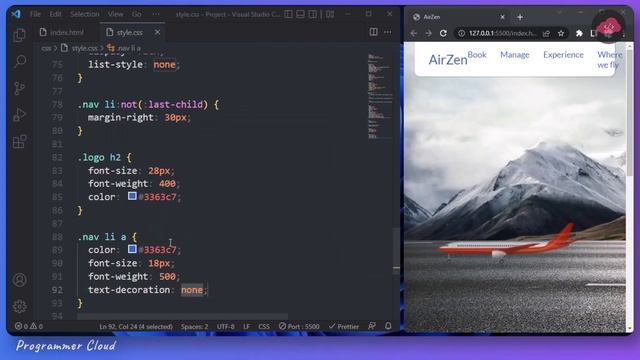Click line number 88 in gutter

[57, 237]
